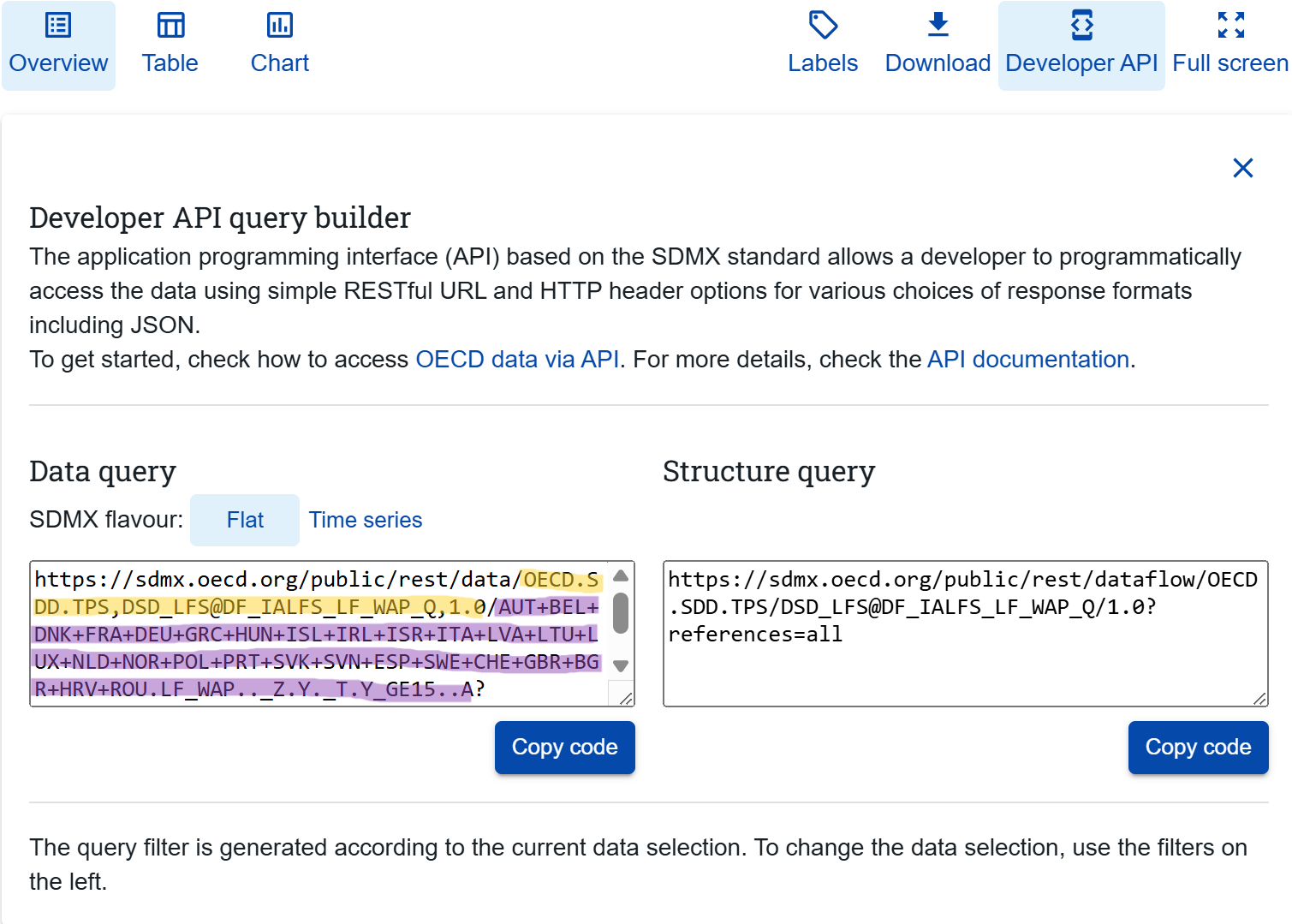Close the Developer API query builder
The width and height of the screenshot is (1292, 924).
tap(1242, 168)
